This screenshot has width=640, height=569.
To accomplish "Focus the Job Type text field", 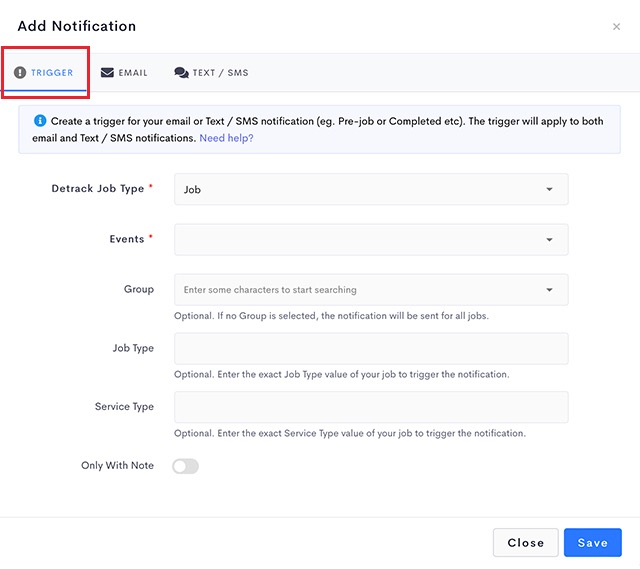I will tap(371, 349).
